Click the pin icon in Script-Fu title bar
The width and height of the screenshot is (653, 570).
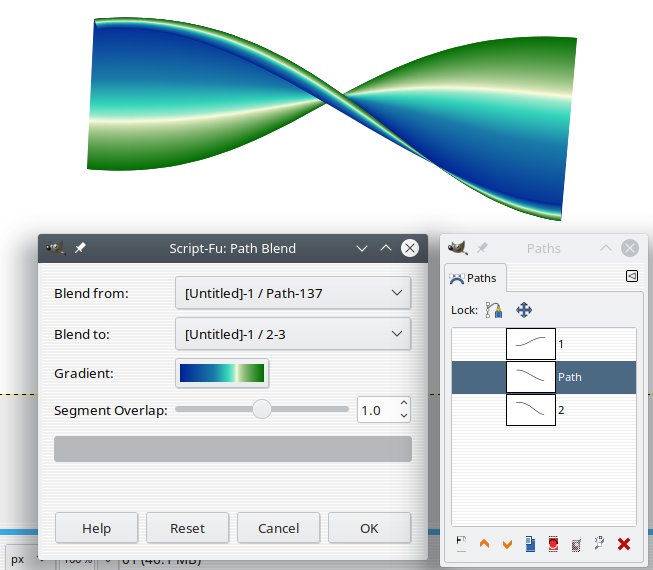click(80, 248)
